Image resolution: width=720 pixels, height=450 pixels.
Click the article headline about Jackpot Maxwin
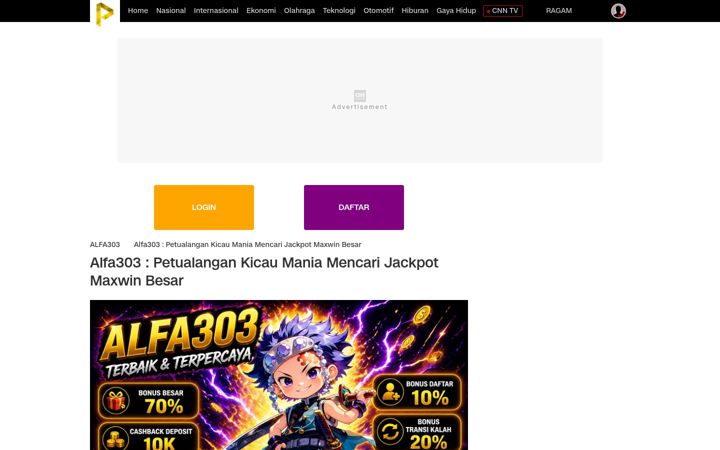coord(264,271)
